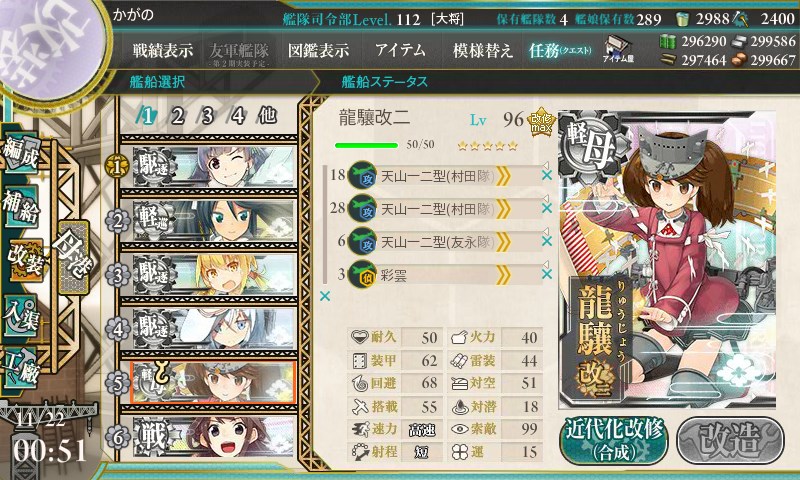Image resolution: width=800 pixels, height=480 pixels.
Task: Expand the 彩雲 slot yellow chevrons
Action: [503, 275]
